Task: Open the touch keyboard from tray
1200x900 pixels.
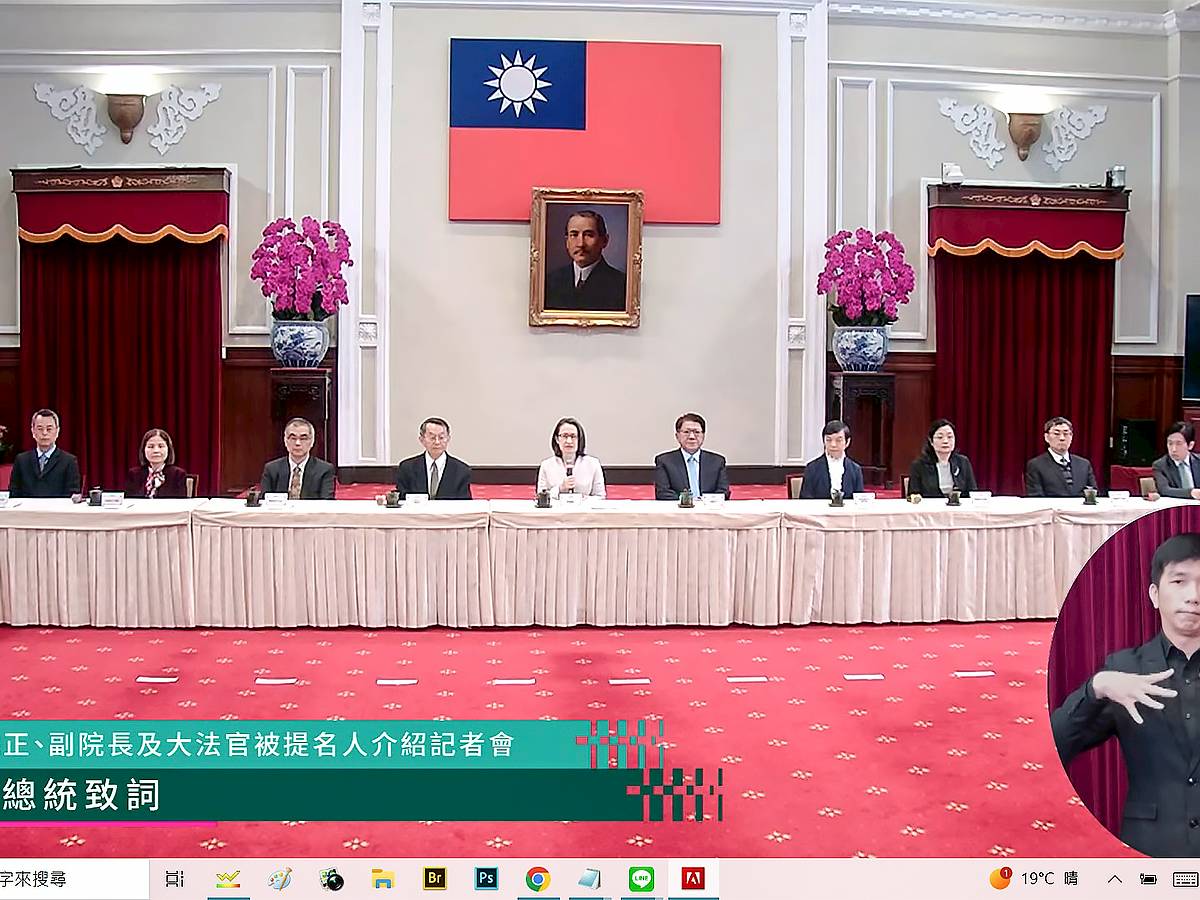Action: point(1184,879)
